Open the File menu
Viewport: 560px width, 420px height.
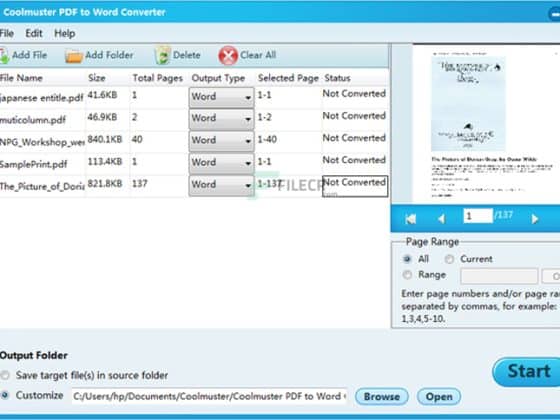click(x=7, y=34)
